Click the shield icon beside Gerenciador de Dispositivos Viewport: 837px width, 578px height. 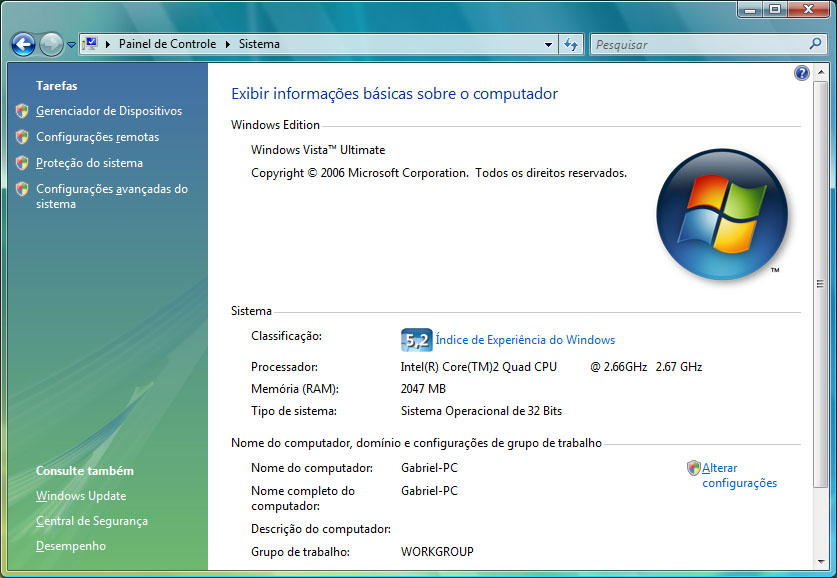click(21, 111)
